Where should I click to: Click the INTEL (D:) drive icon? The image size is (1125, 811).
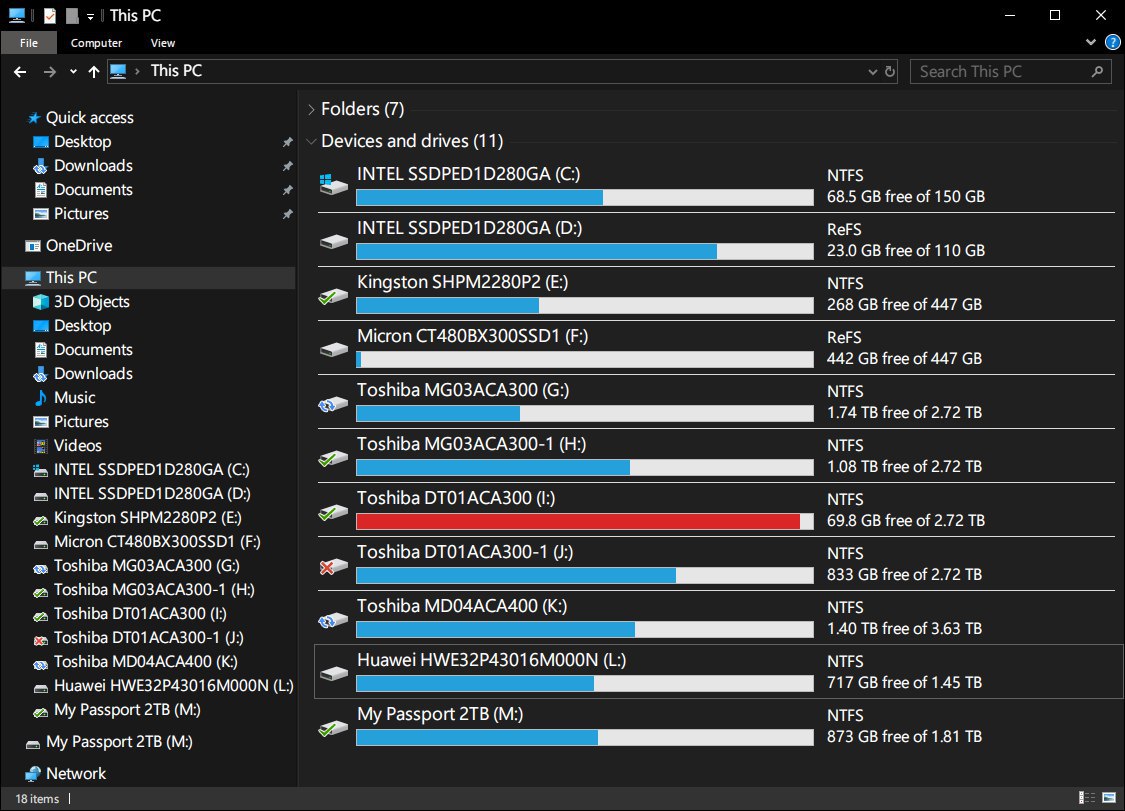334,240
